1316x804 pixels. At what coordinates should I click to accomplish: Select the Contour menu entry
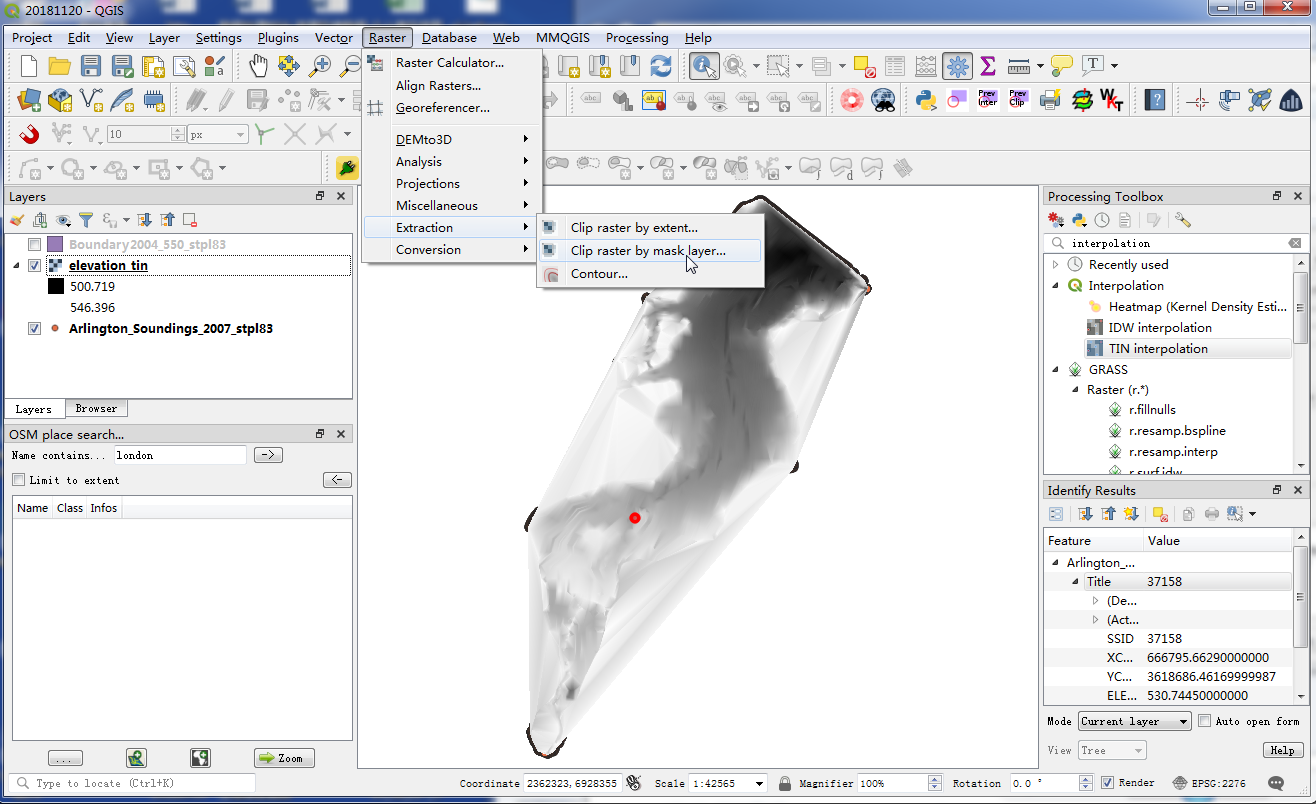coord(651,274)
